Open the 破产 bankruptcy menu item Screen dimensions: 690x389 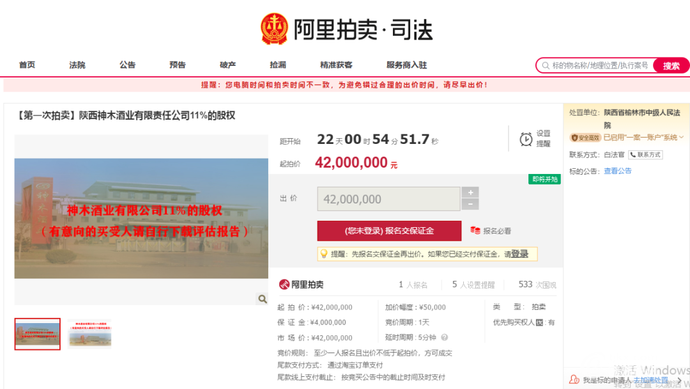coord(228,65)
